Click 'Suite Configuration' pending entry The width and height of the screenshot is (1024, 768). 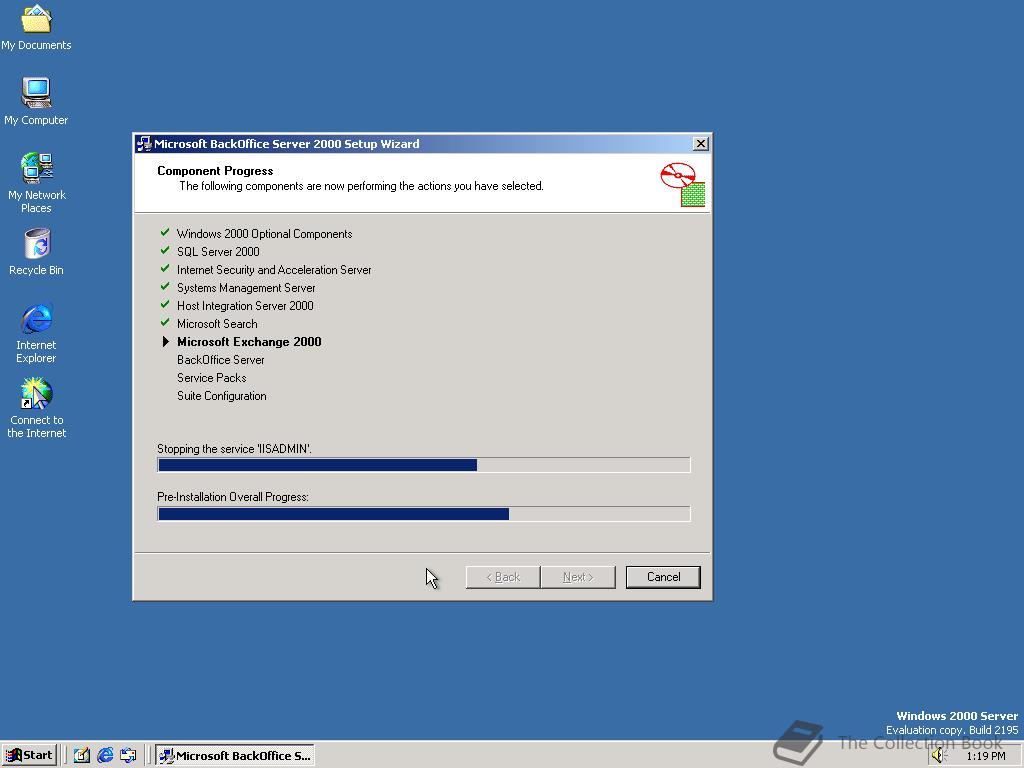pos(221,396)
